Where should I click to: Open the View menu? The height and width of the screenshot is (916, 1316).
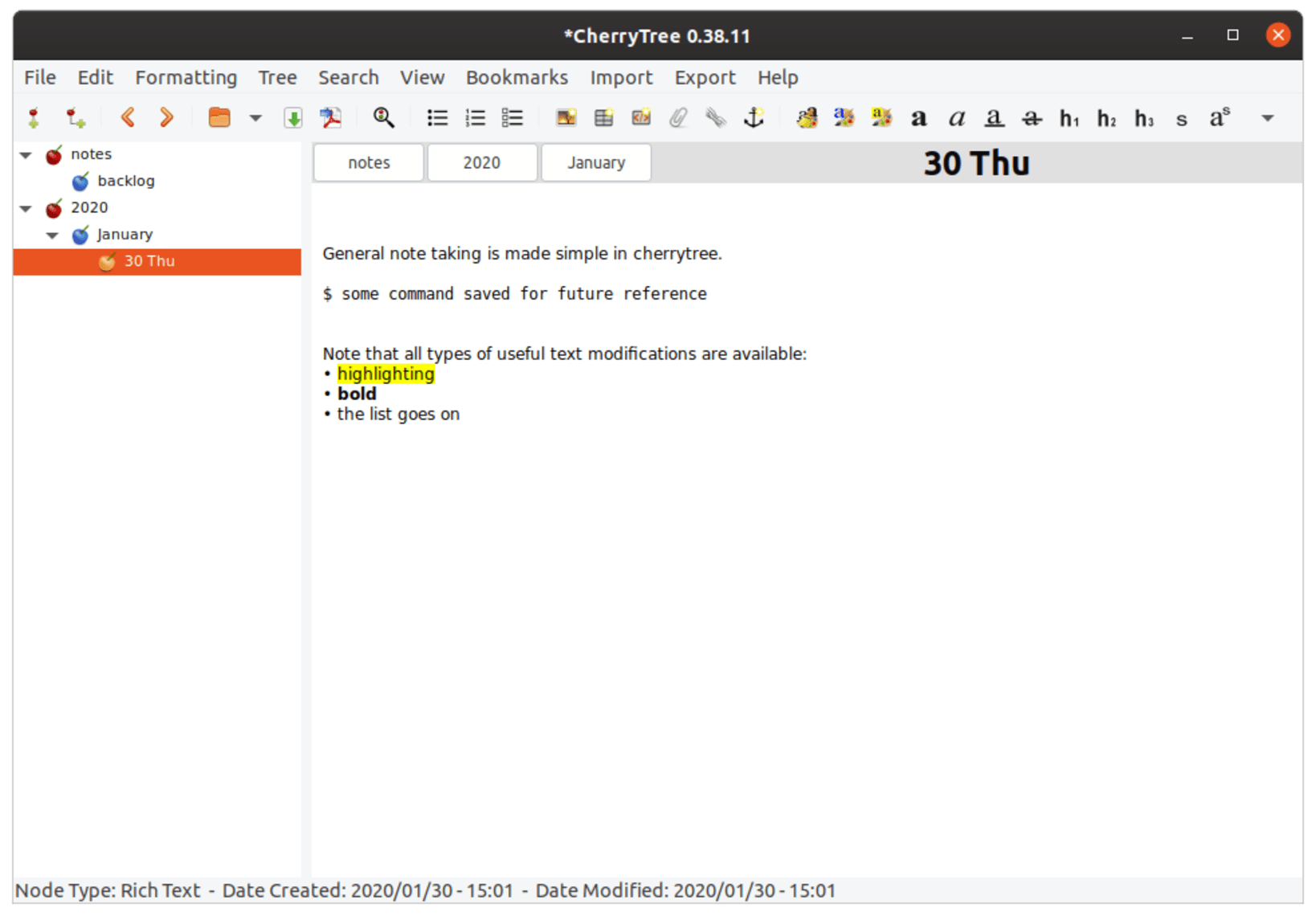click(422, 77)
